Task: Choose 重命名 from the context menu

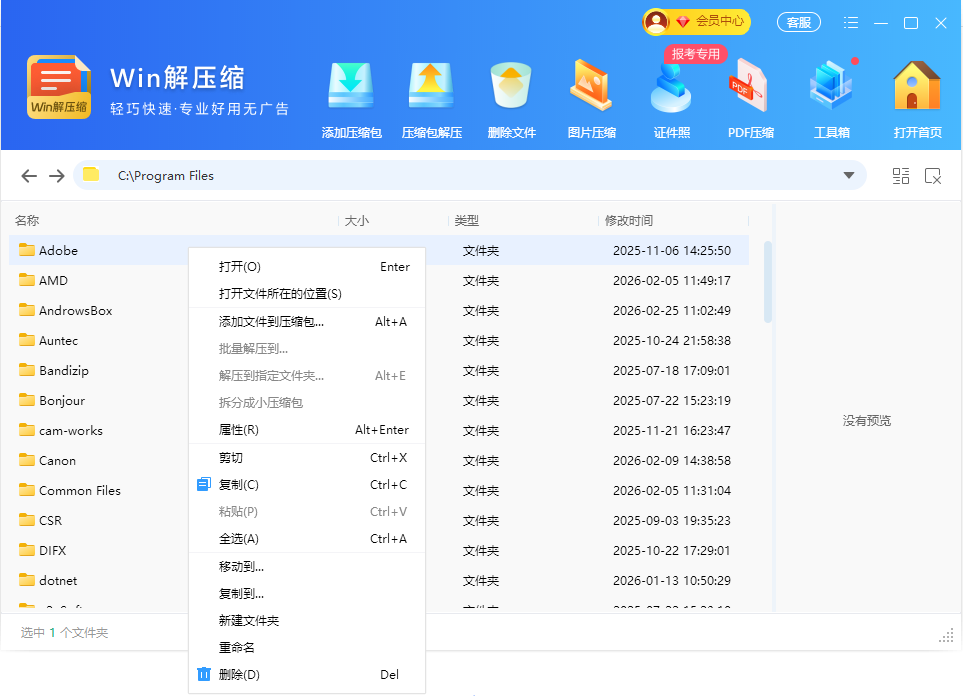Action: (x=237, y=648)
